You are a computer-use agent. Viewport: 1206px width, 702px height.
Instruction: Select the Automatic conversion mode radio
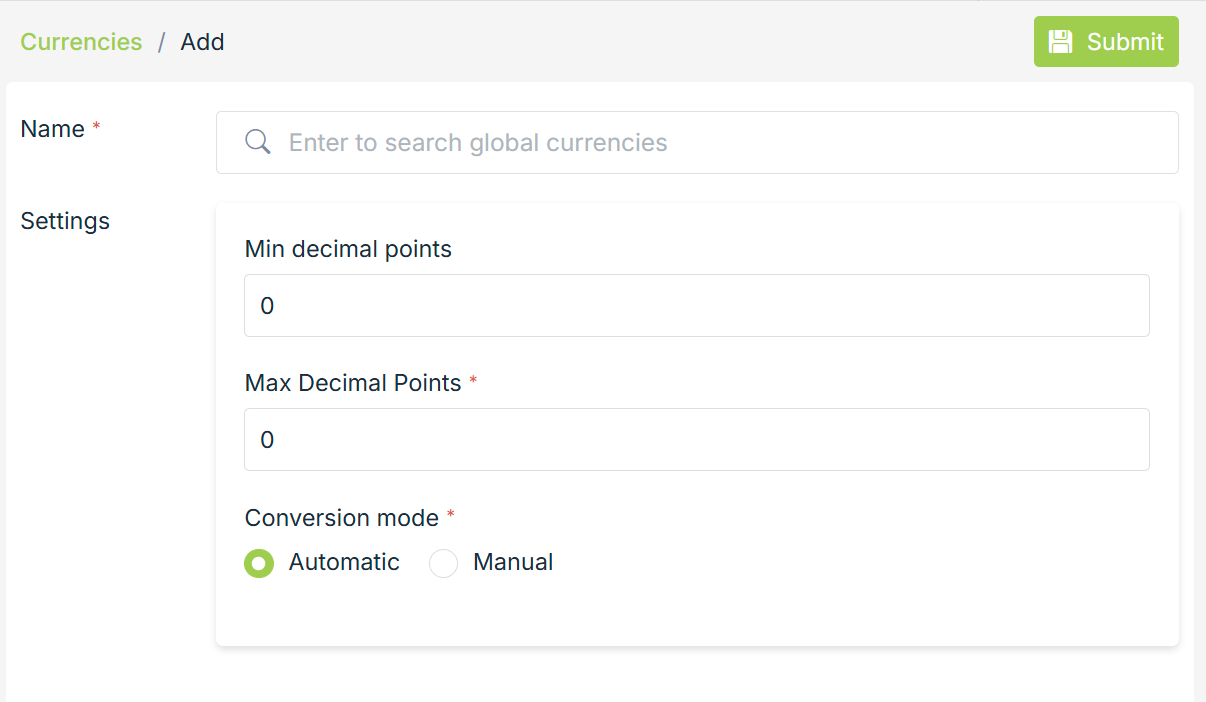(259, 564)
